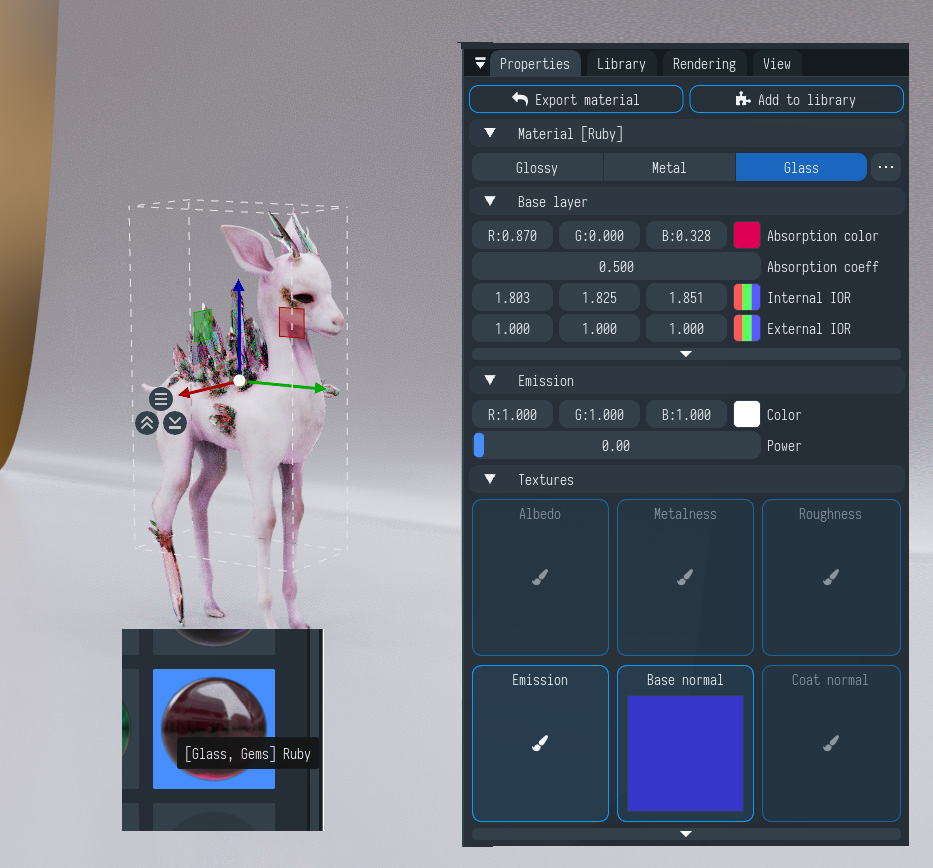Open the Rendering tab
The image size is (933, 868).
704,64
